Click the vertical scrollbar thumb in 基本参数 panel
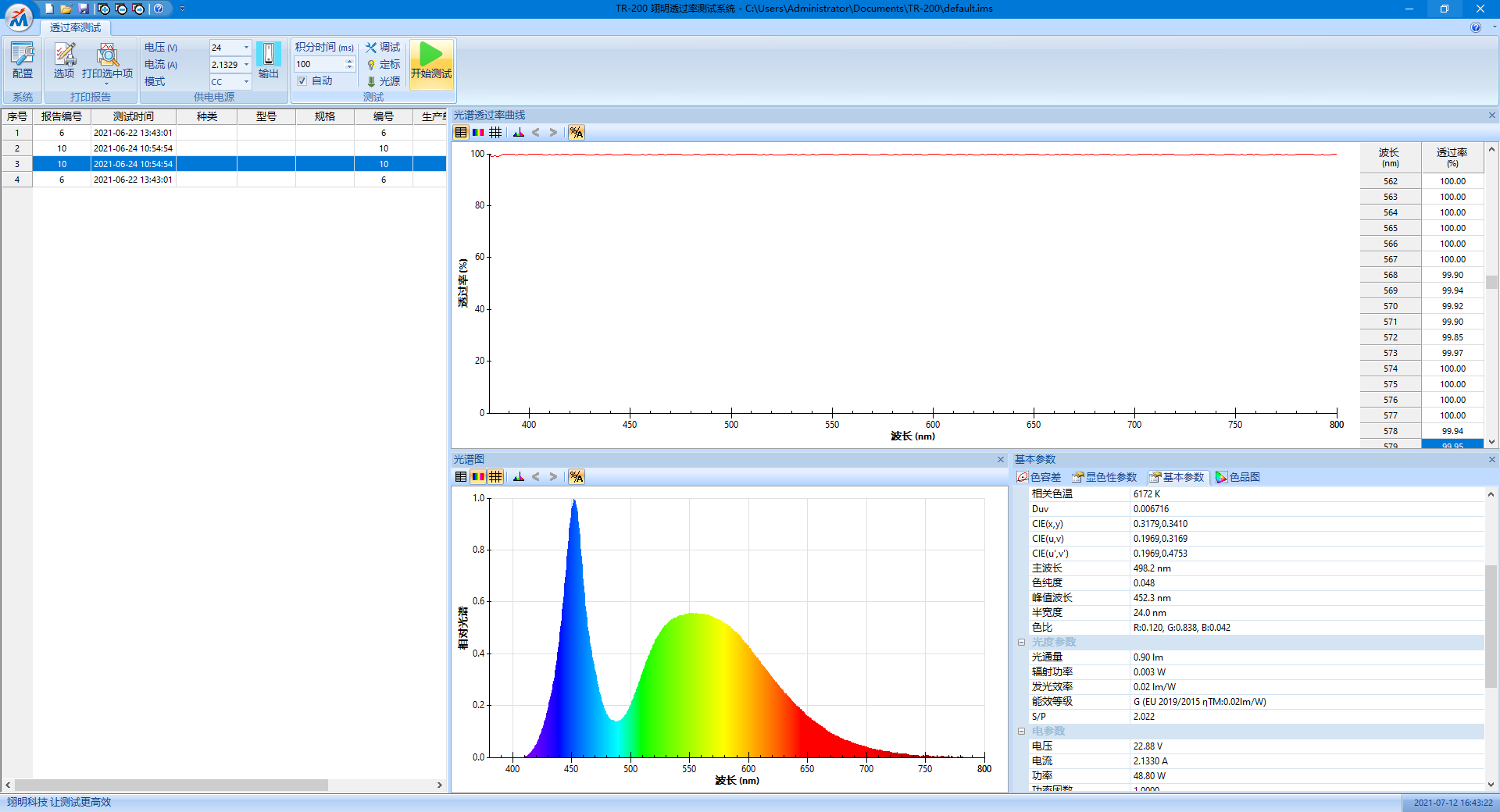 1491,627
